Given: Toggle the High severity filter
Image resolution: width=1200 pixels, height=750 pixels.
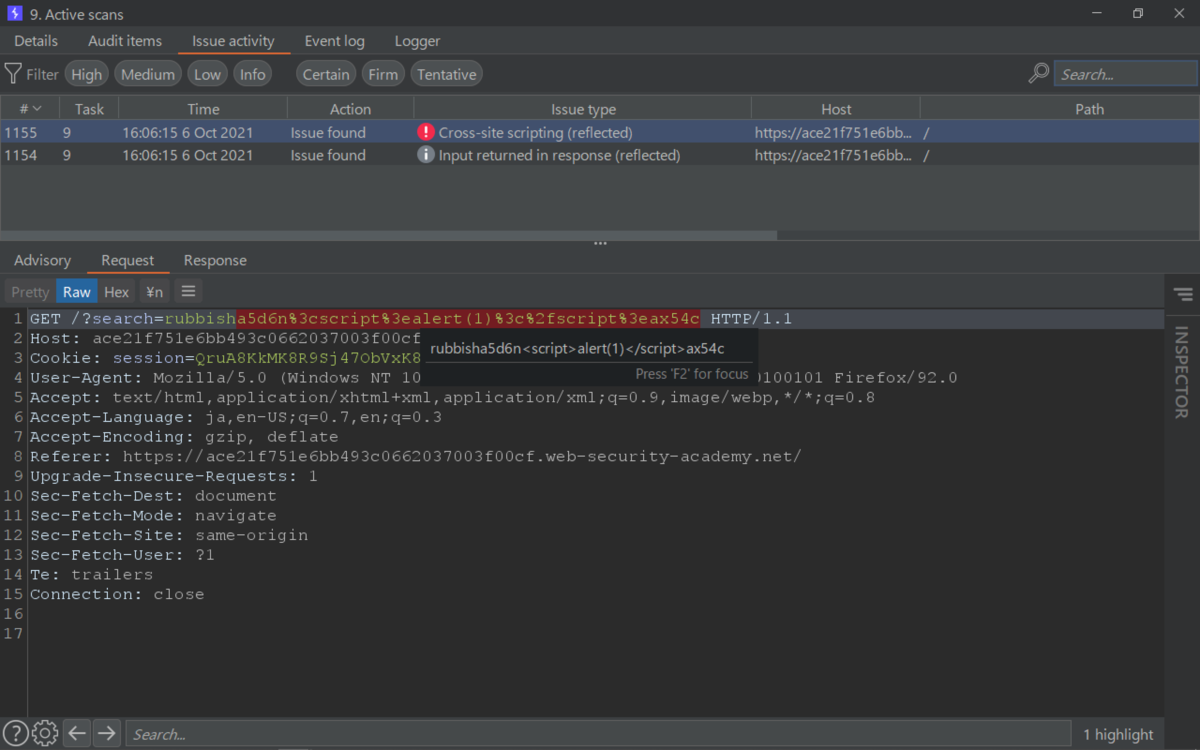Looking at the screenshot, I should coord(87,74).
